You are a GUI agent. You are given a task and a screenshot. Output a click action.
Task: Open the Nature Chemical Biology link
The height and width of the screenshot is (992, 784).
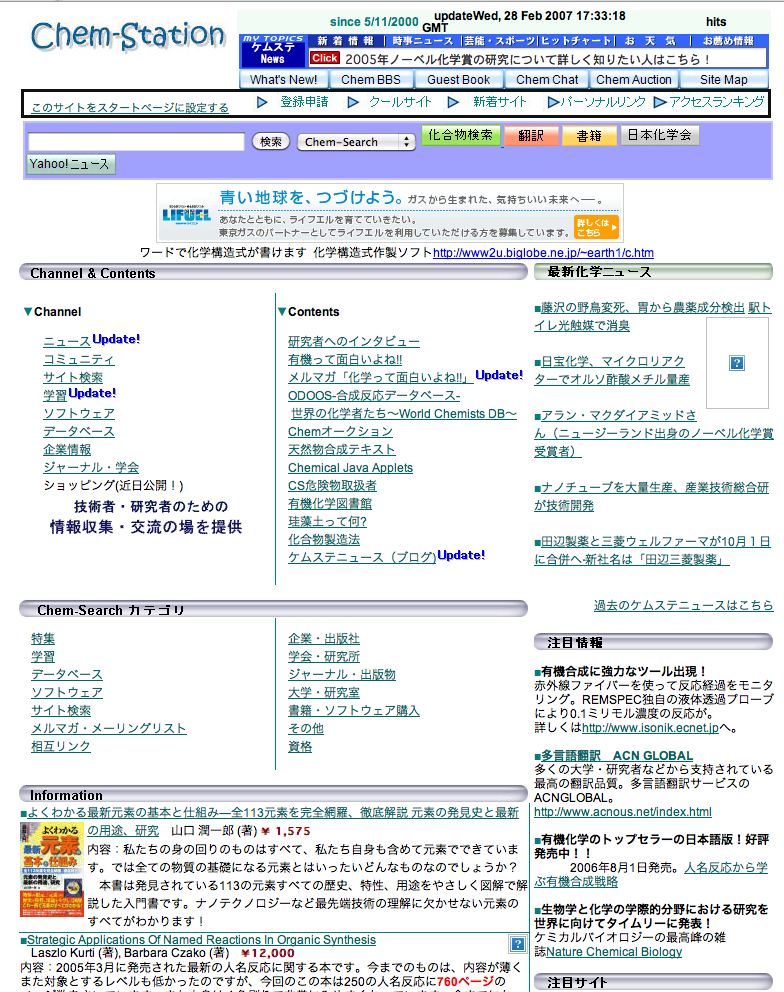613,952
